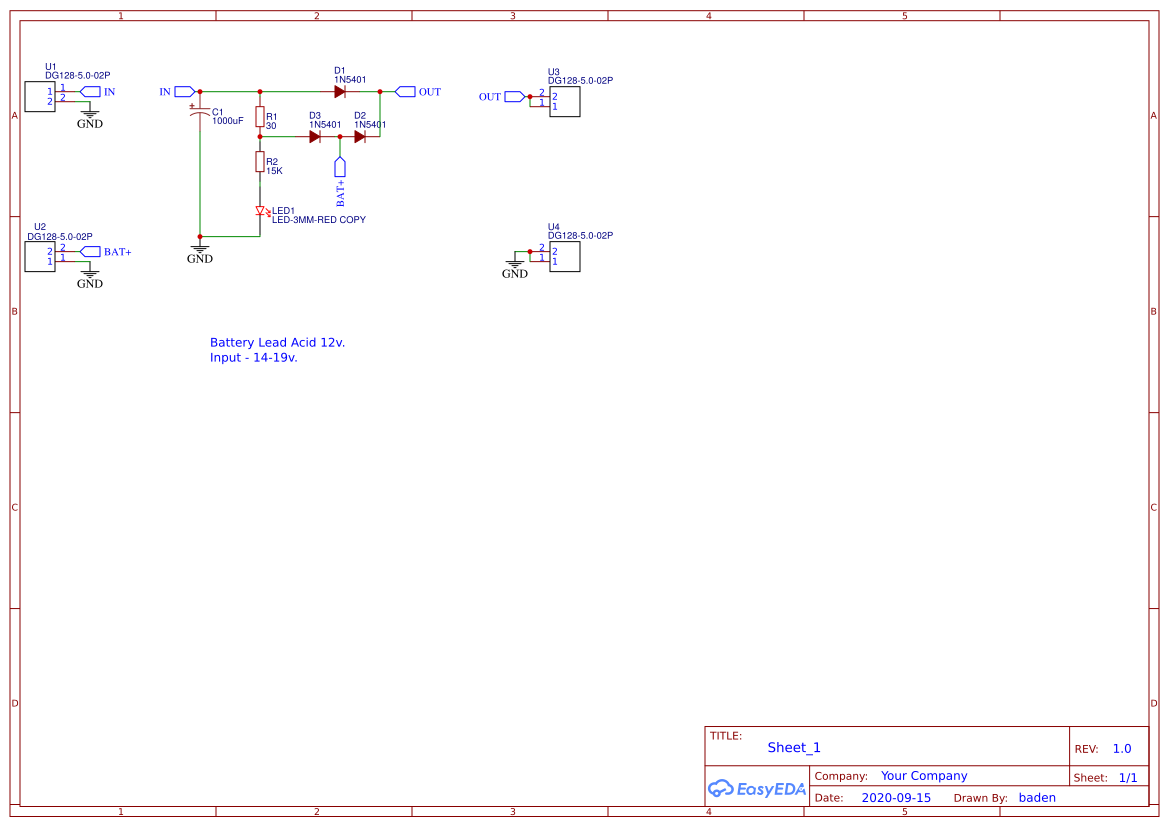Select the GND symbol below LED1
Image resolution: width=1169 pixels, height=827 pixels.
point(199,248)
